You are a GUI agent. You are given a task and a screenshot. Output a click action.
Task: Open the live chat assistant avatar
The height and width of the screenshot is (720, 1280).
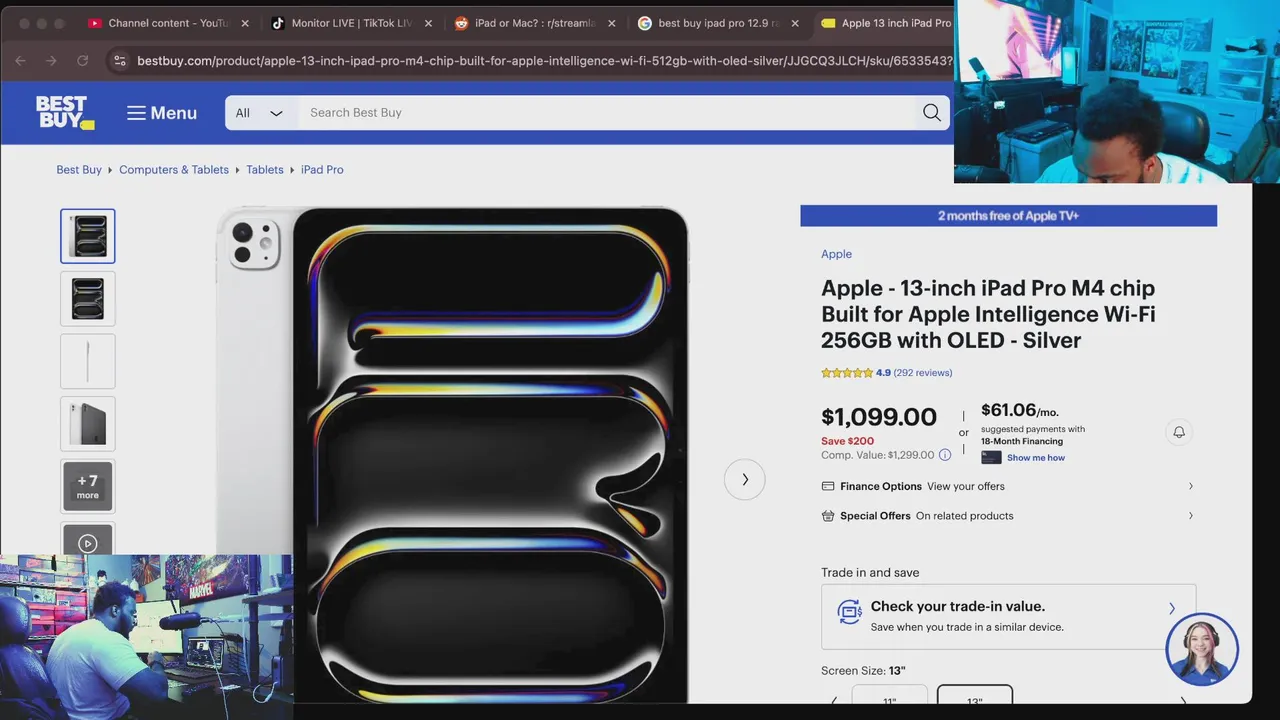pyautogui.click(x=1202, y=649)
